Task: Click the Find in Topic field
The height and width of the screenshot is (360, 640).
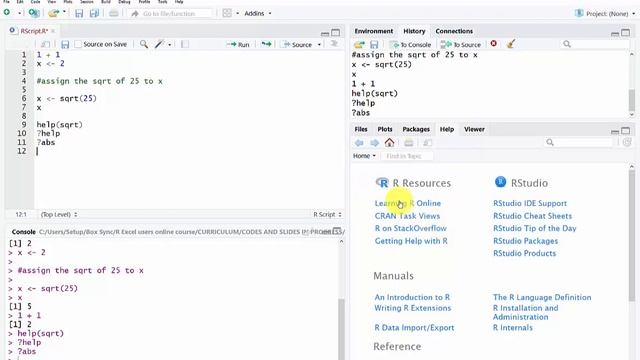Action: (407, 156)
